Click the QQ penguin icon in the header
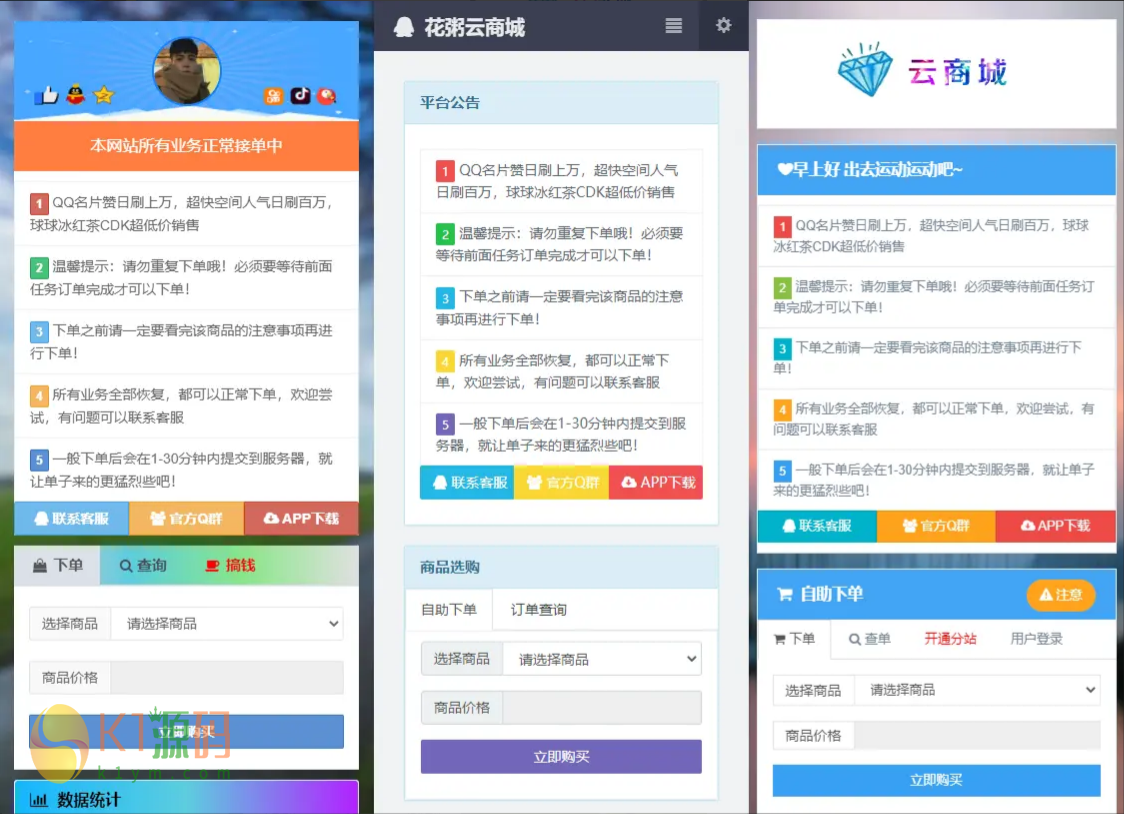This screenshot has height=814, width=1124. coord(76,94)
